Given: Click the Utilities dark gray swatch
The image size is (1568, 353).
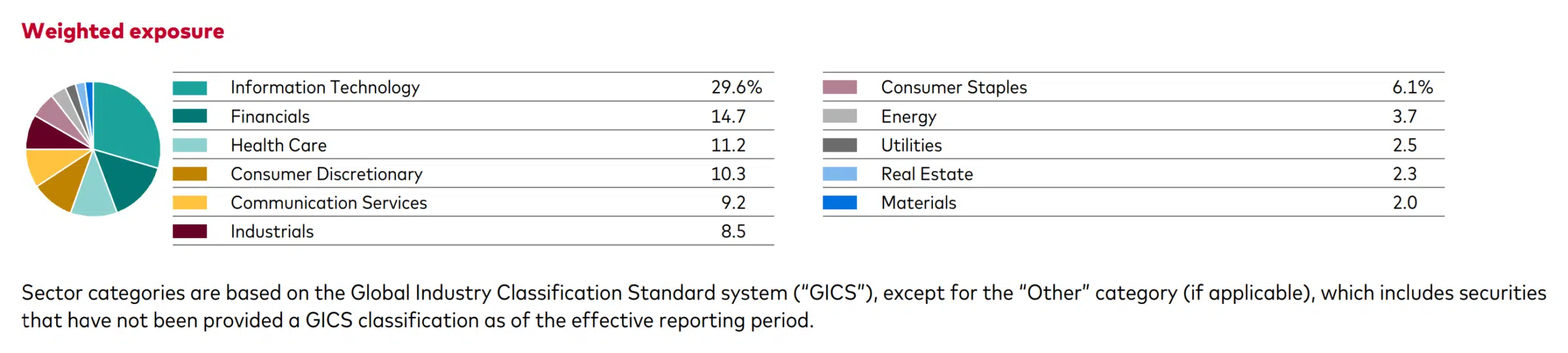Looking at the screenshot, I should pyautogui.click(x=840, y=145).
